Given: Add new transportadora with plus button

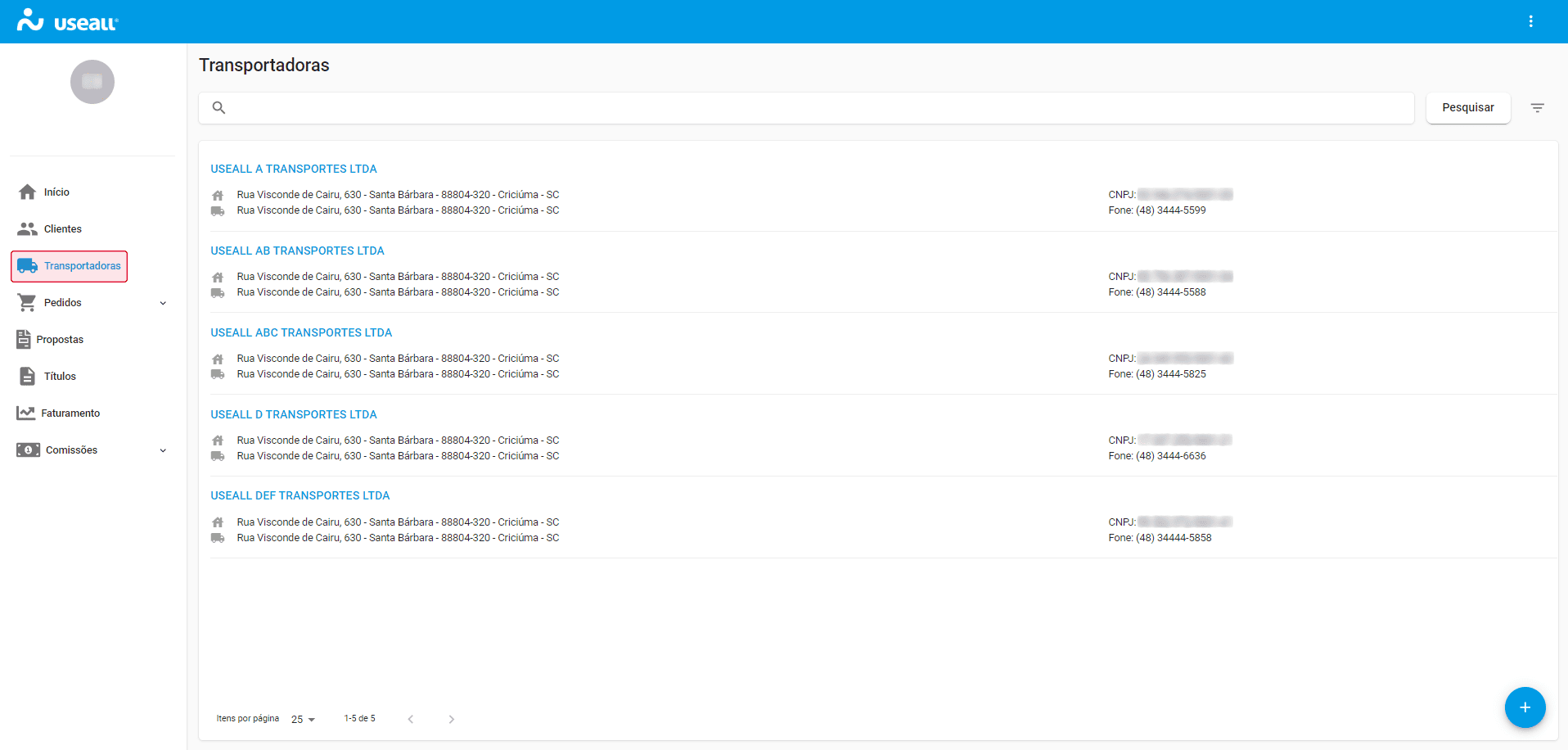Looking at the screenshot, I should (x=1525, y=707).
